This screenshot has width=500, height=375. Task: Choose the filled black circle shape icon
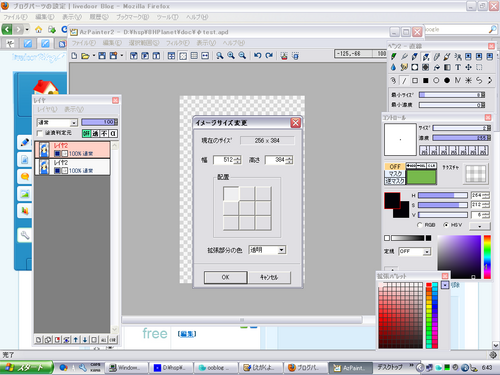(447, 80)
